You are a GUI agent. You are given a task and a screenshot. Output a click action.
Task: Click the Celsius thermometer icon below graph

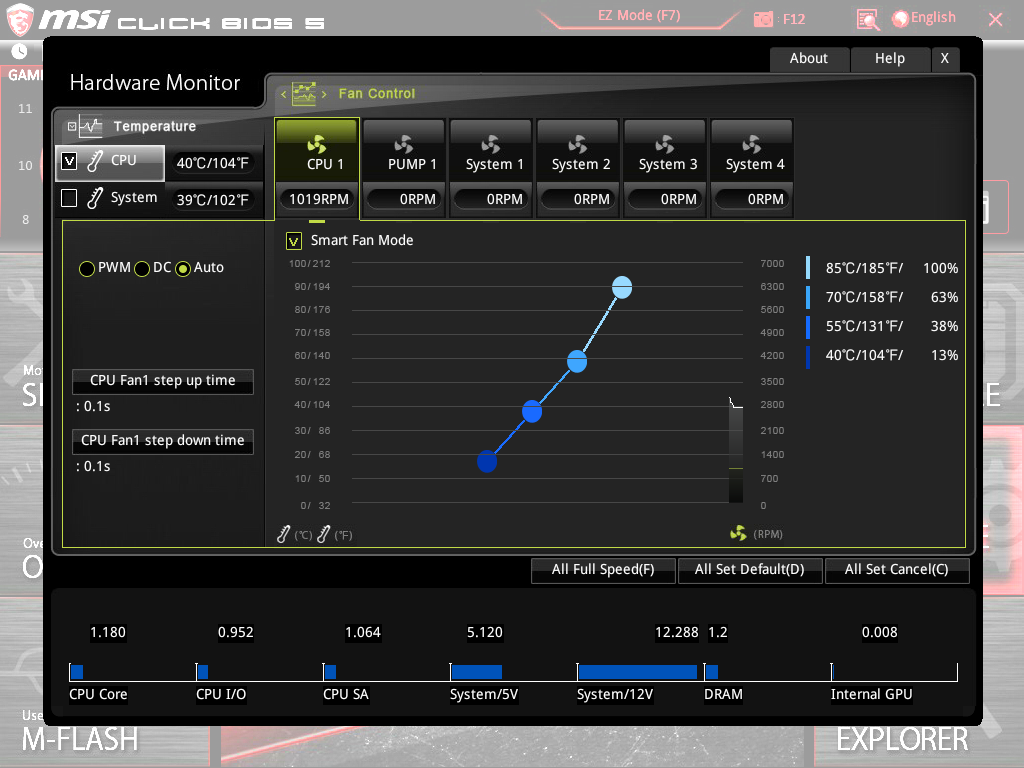click(x=283, y=534)
